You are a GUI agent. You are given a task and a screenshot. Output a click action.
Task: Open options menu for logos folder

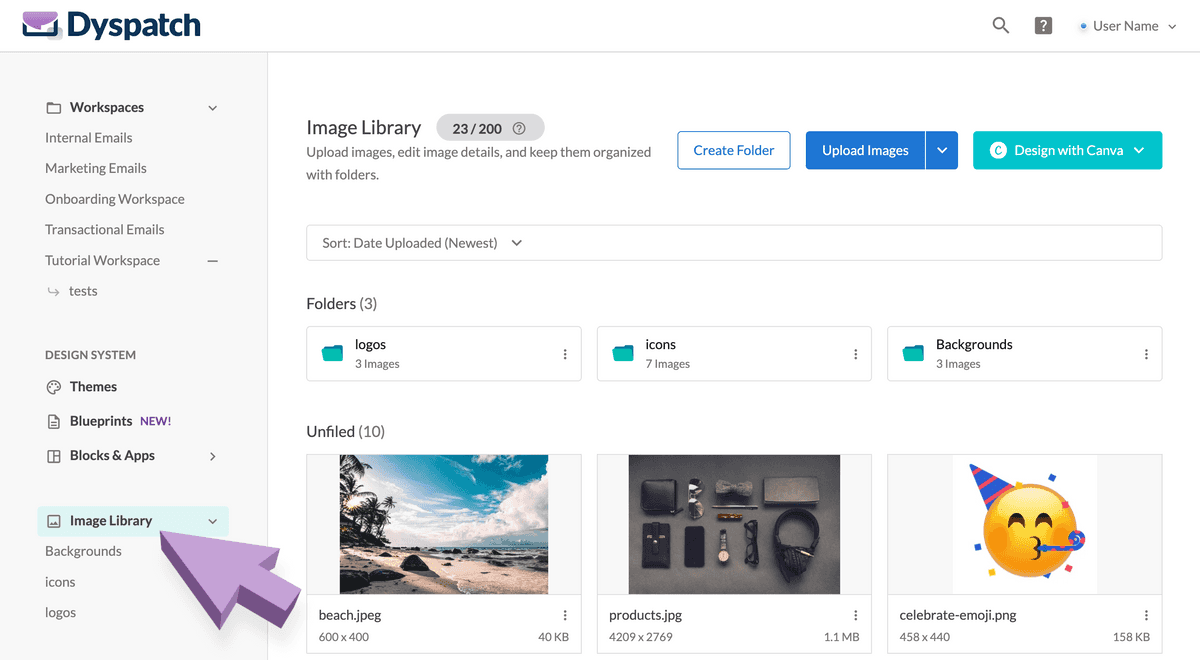pos(565,354)
